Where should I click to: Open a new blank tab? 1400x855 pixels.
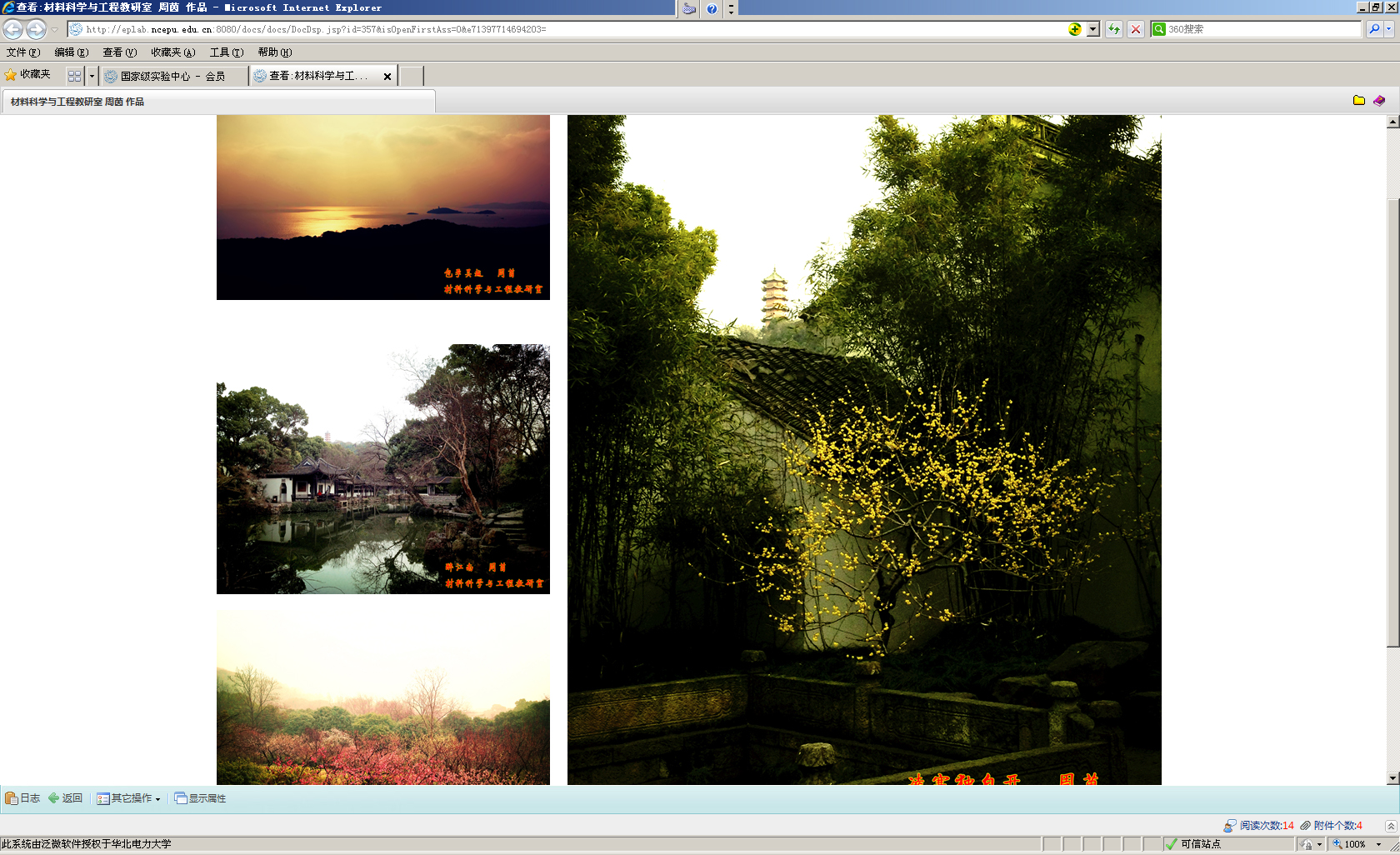(x=412, y=76)
